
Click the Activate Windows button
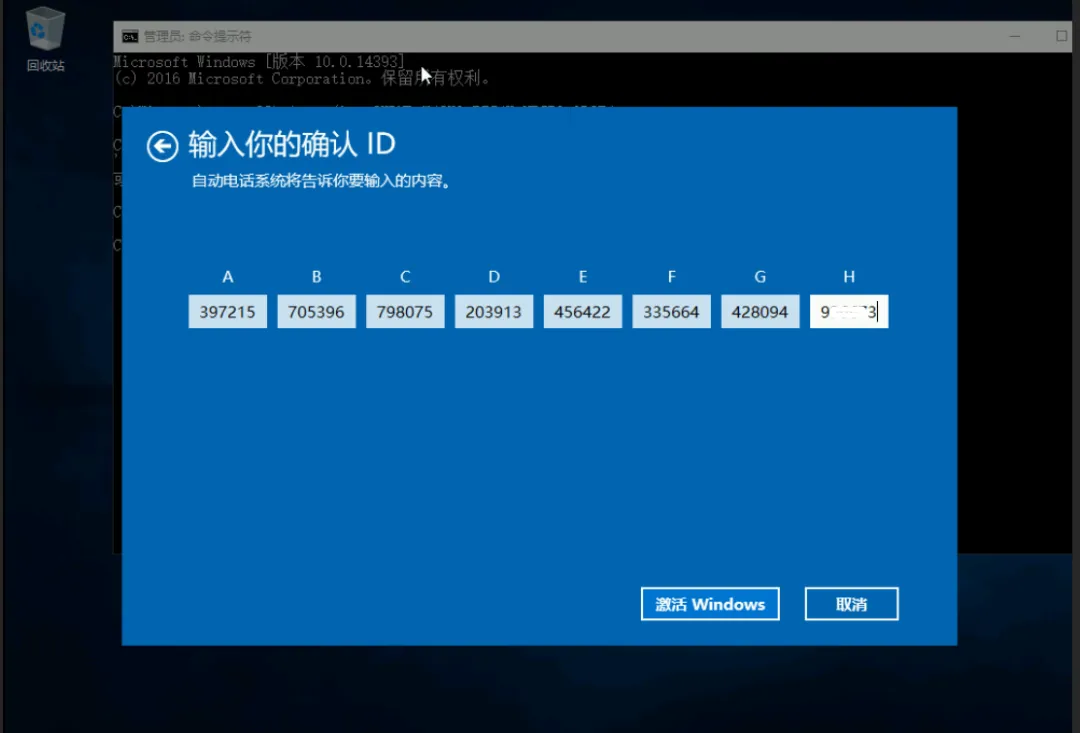point(710,604)
